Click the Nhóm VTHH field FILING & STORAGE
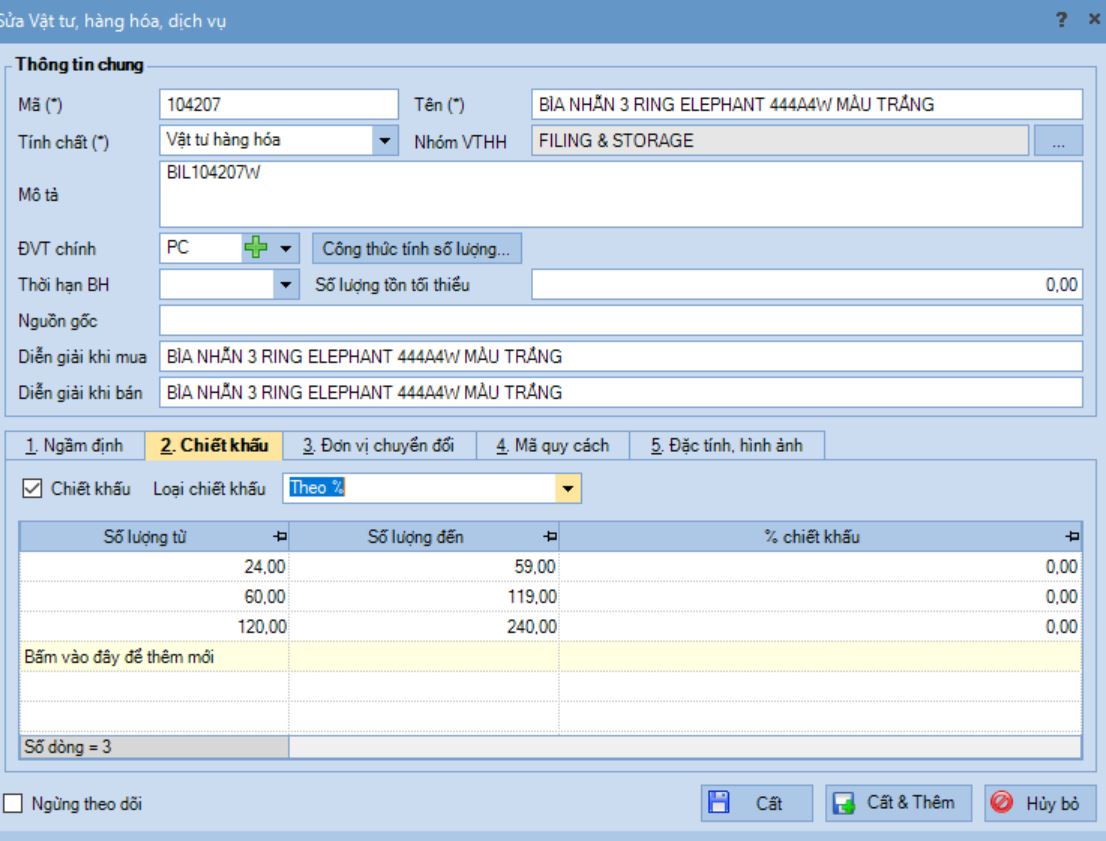Screen dimensions: 1106x841 click(779, 140)
